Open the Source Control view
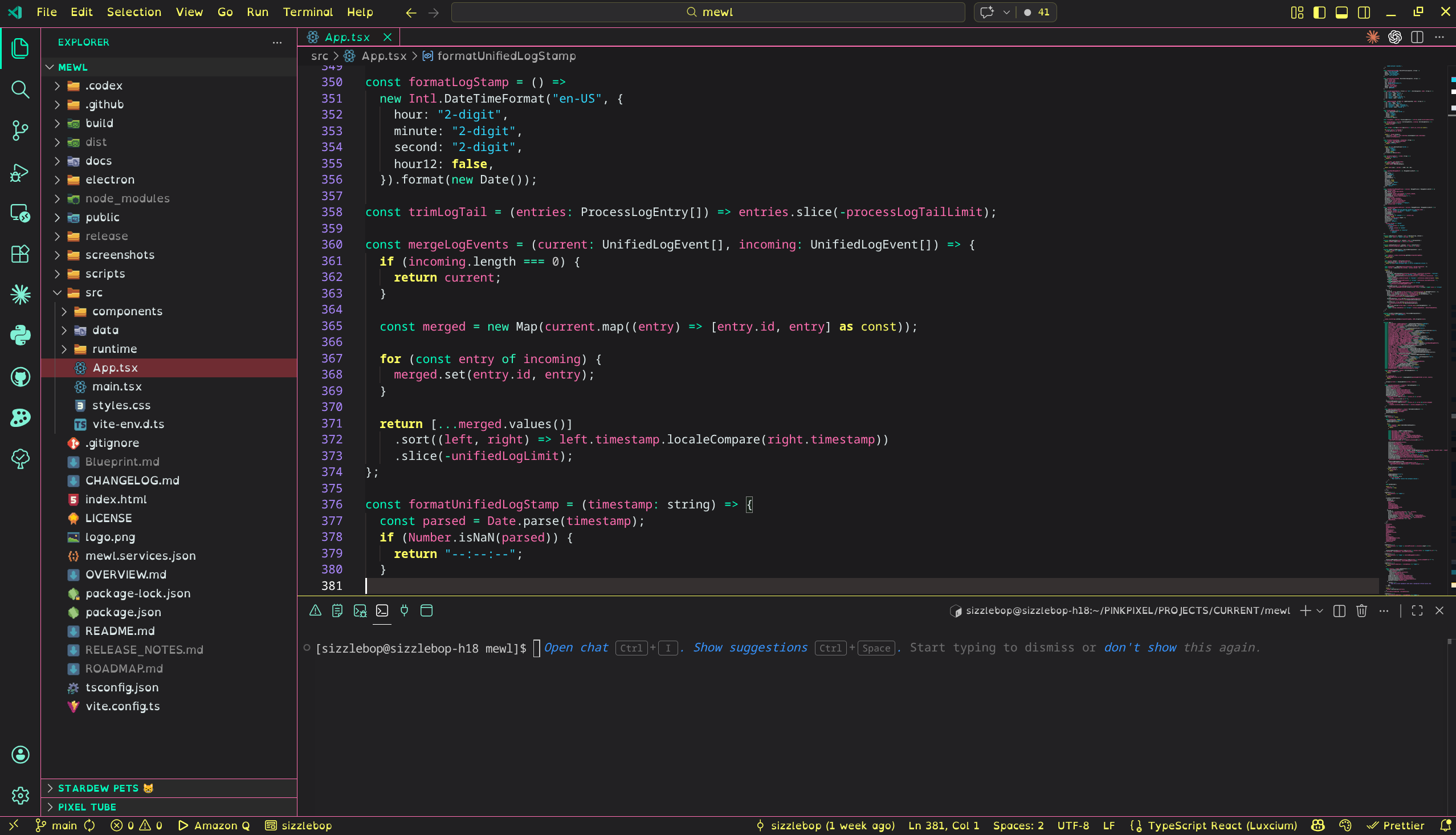 (x=20, y=130)
